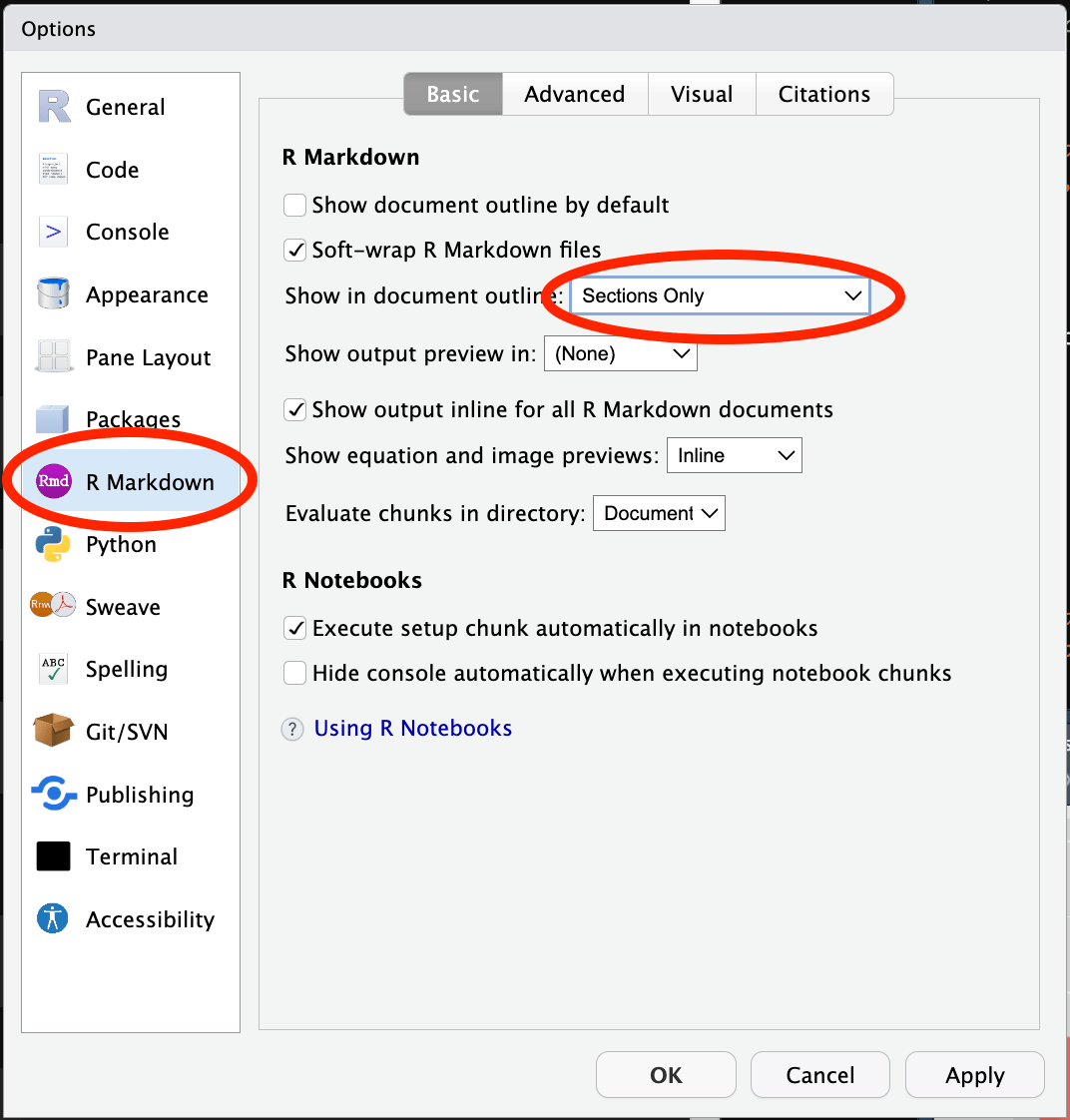Screen dimensions: 1070x1120
Task: Click the Code document icon
Action: tap(54, 169)
